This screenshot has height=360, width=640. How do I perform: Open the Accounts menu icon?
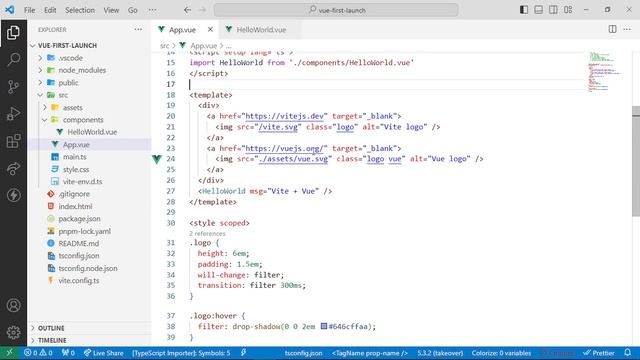click(x=13, y=305)
